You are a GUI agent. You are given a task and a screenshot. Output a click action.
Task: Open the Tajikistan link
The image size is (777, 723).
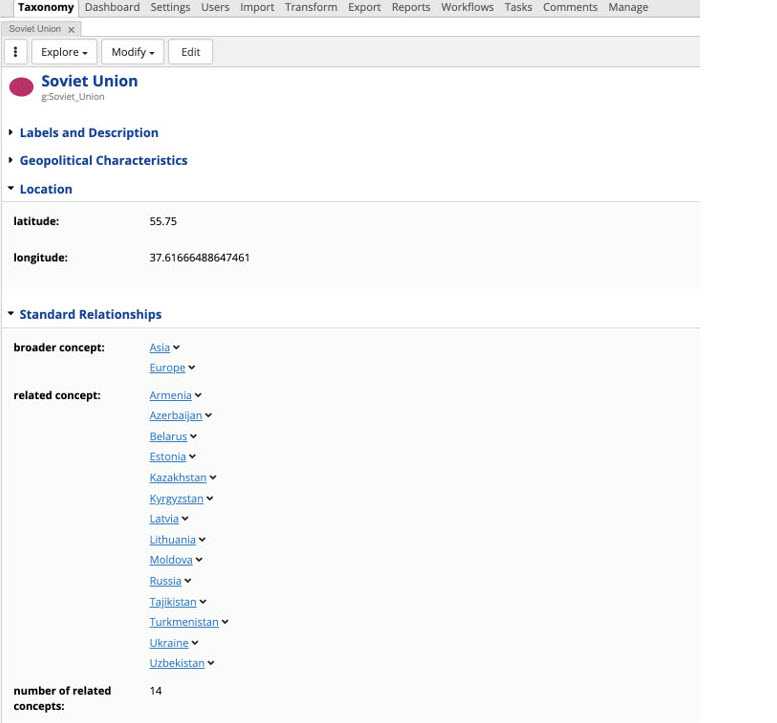[x=173, y=602]
